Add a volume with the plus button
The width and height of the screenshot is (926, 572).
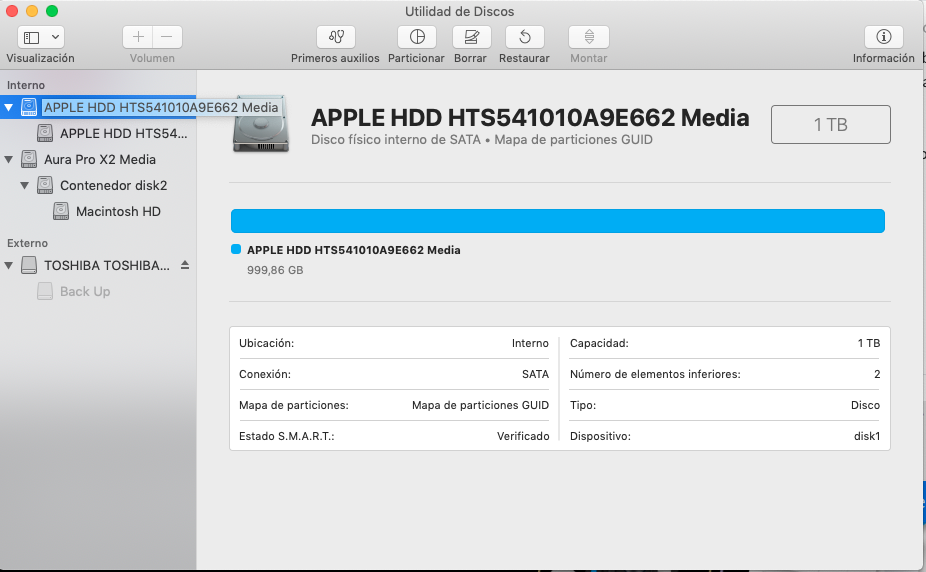(x=138, y=37)
